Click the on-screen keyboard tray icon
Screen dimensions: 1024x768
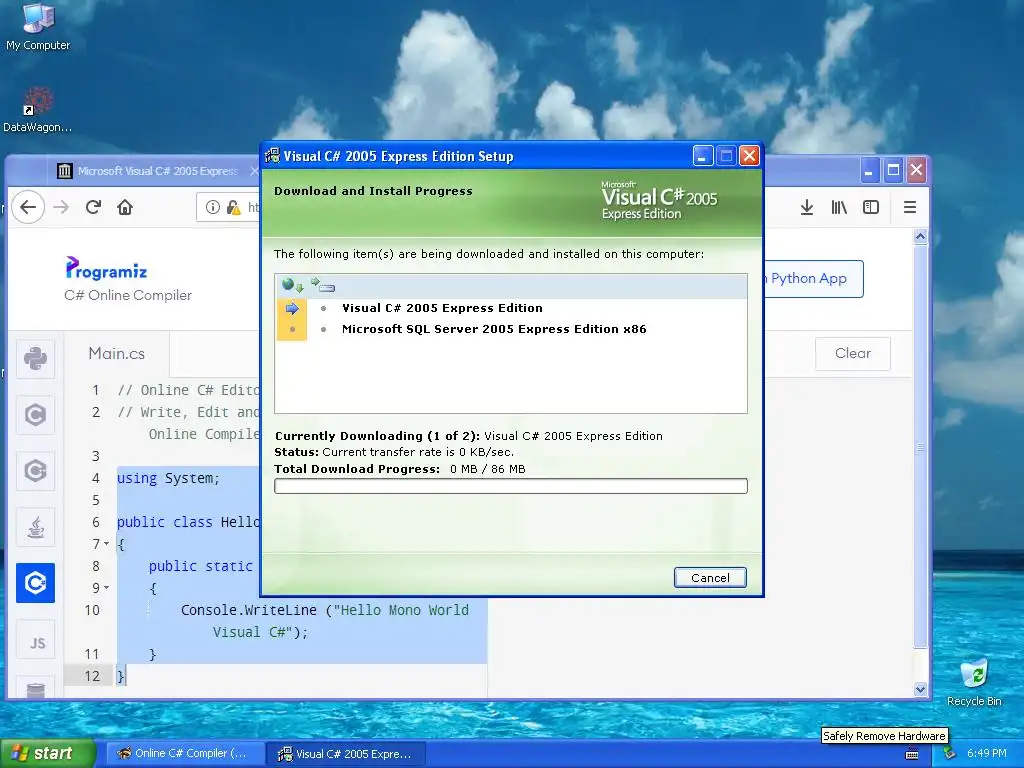tap(912, 754)
